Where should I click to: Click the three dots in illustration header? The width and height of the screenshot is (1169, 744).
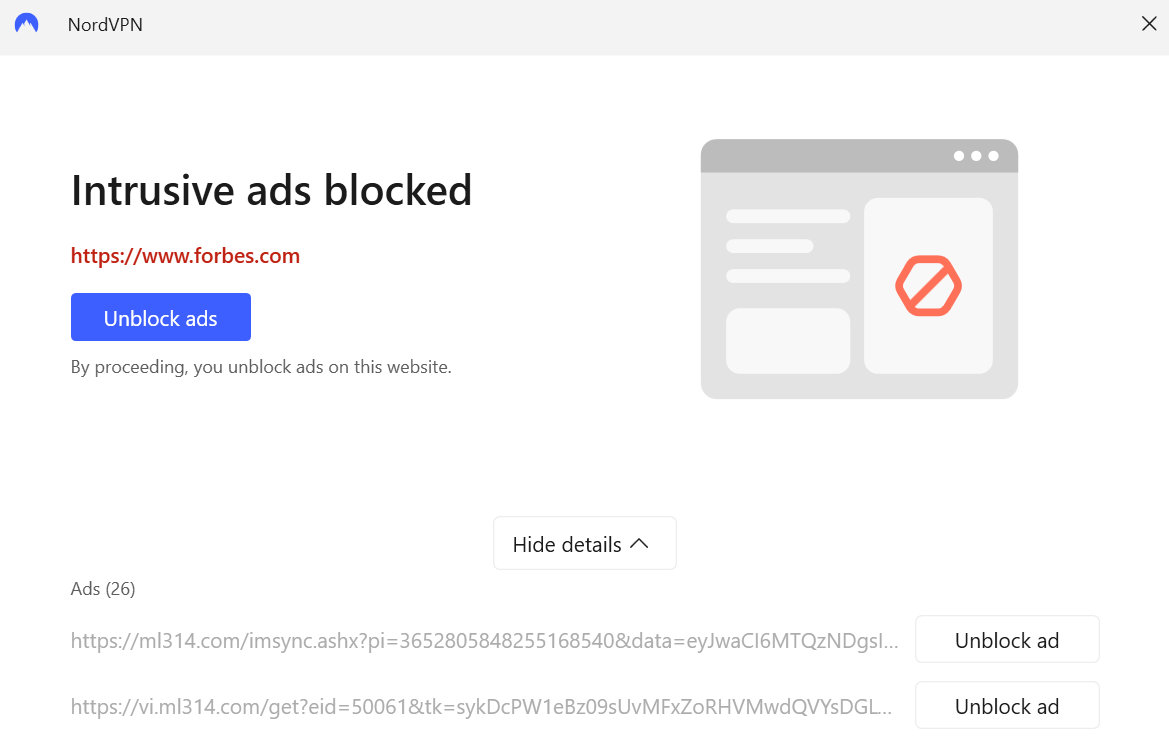click(976, 156)
